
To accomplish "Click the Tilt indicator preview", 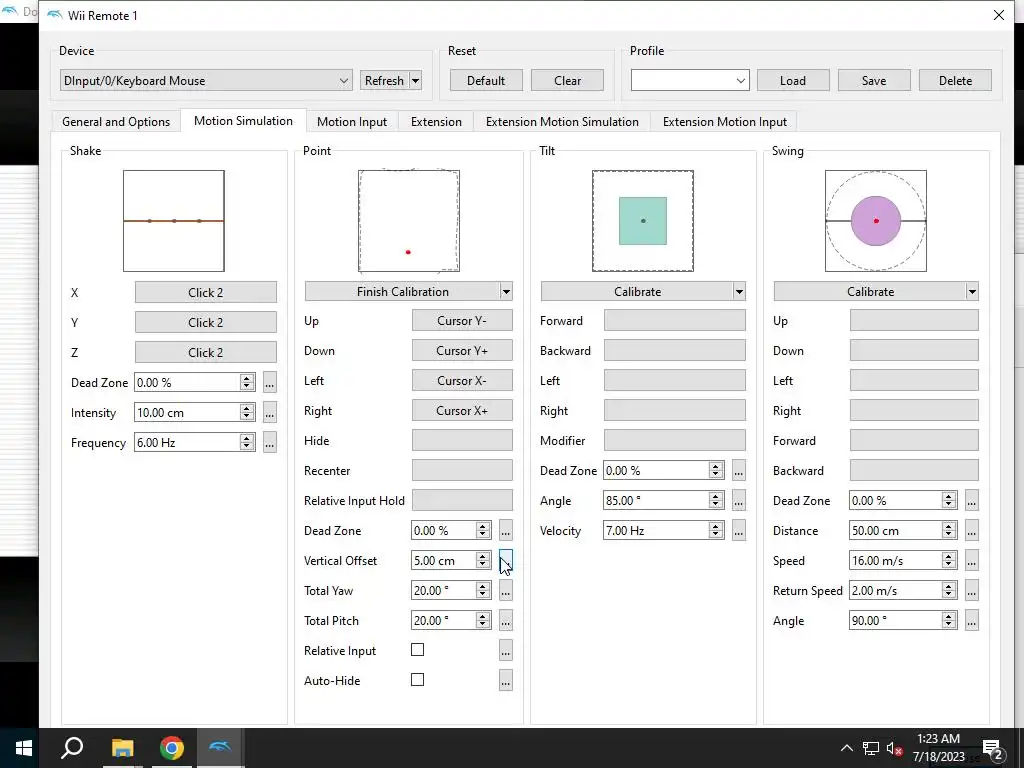I will (x=643, y=221).
